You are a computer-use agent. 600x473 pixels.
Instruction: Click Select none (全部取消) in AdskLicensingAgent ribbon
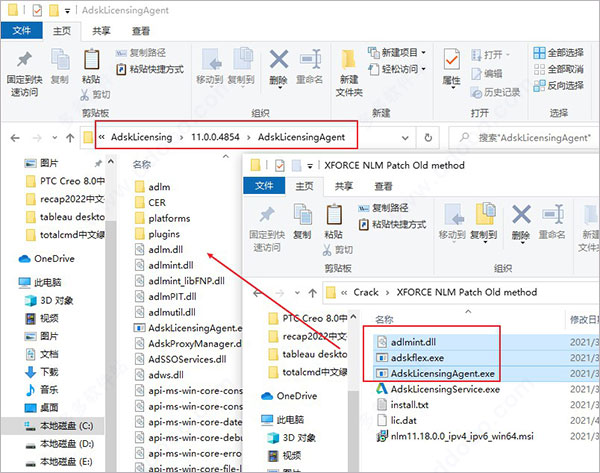point(559,69)
